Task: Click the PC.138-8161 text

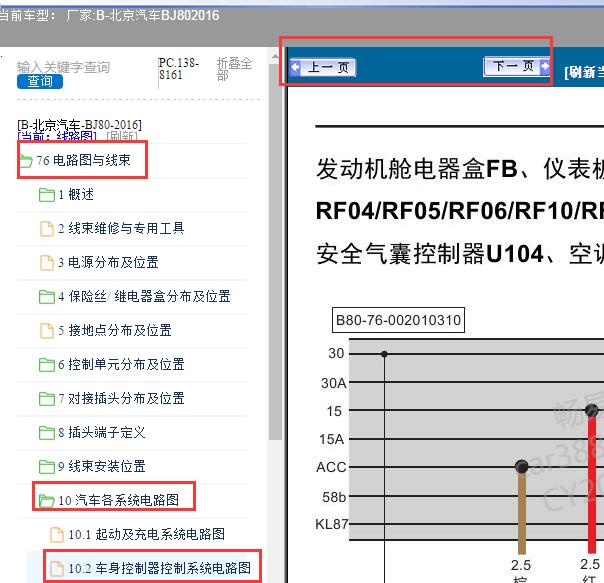Action: point(178,69)
